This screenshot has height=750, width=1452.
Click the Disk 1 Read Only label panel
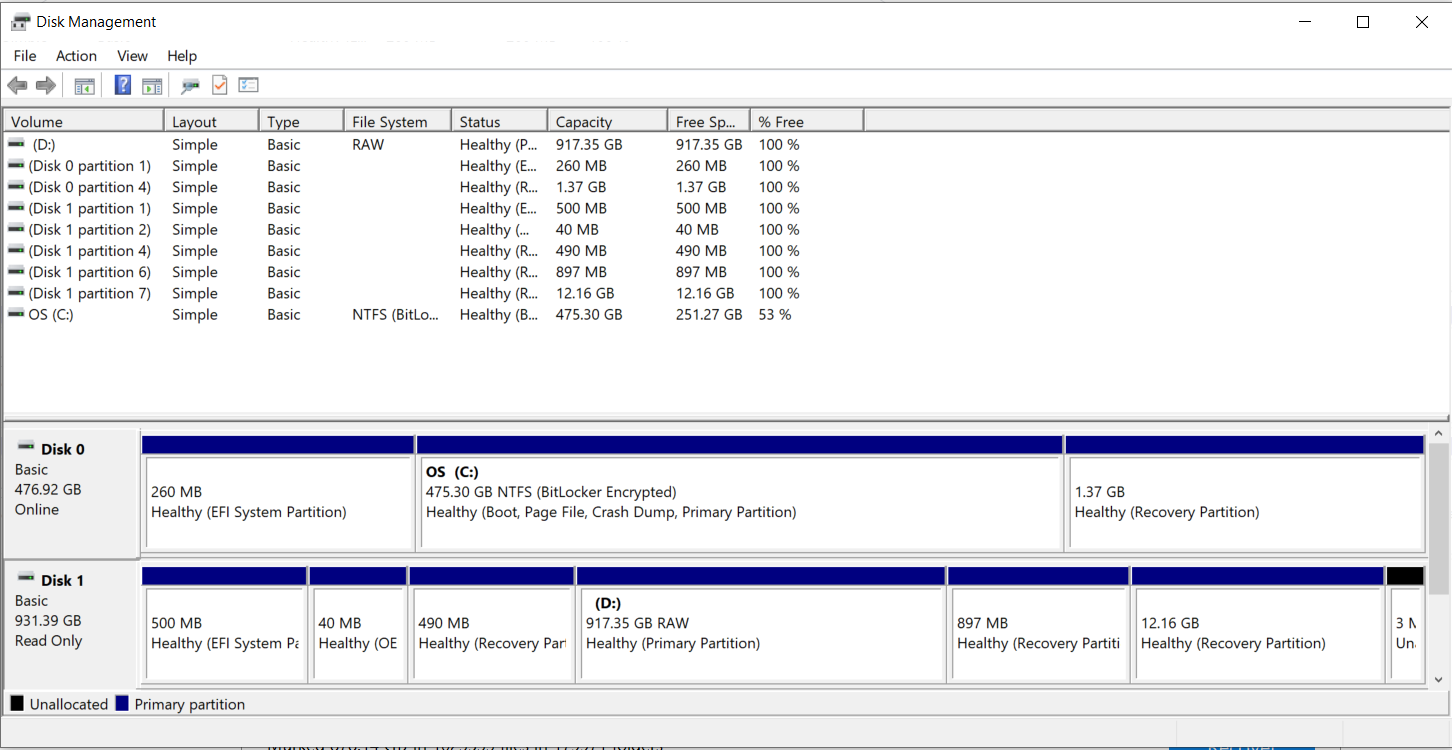pyautogui.click(x=71, y=625)
